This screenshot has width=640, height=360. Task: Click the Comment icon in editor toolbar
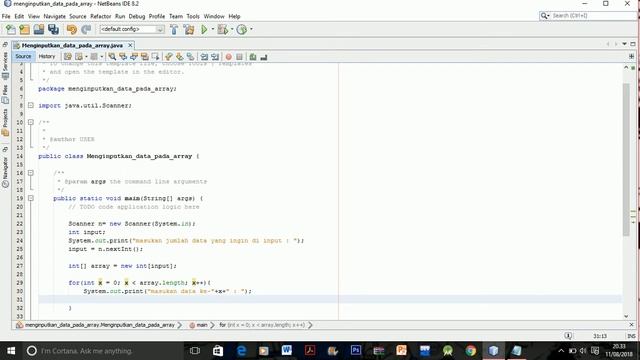point(253,57)
